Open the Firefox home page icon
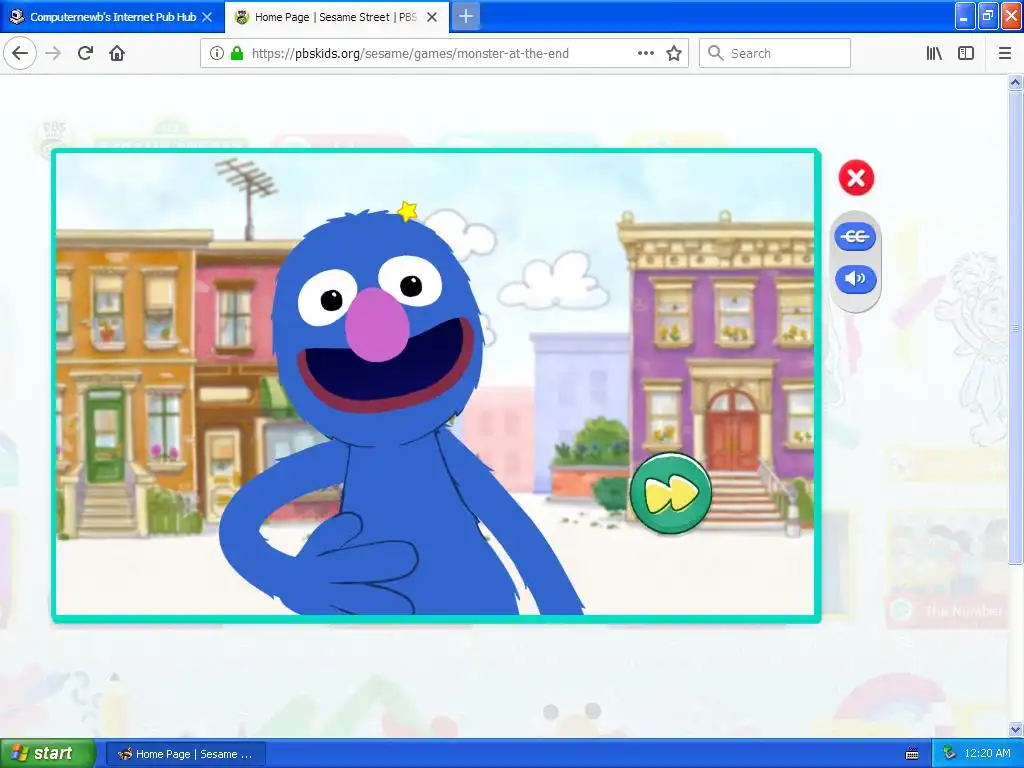 (117, 54)
